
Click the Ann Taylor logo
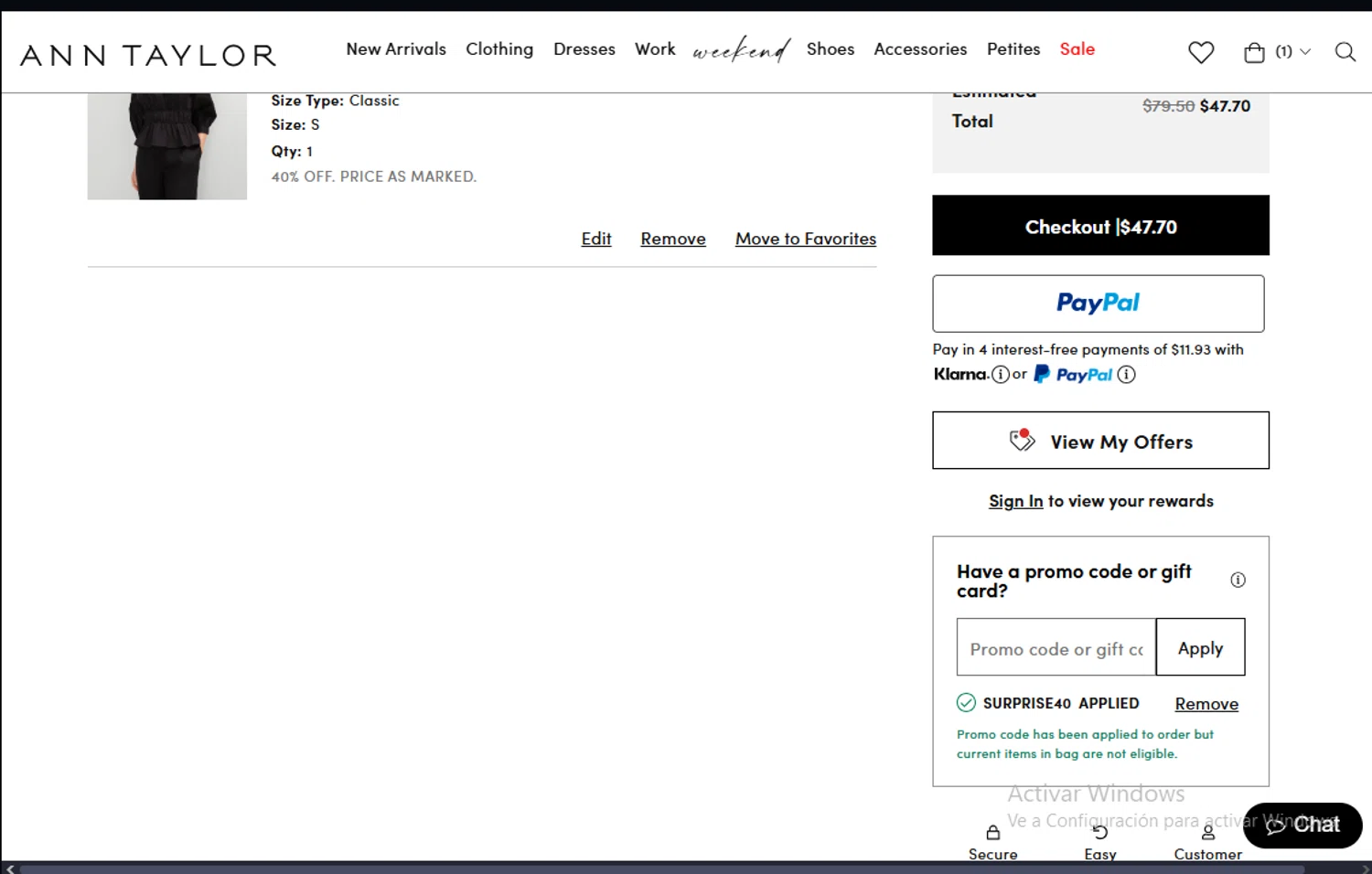(148, 56)
